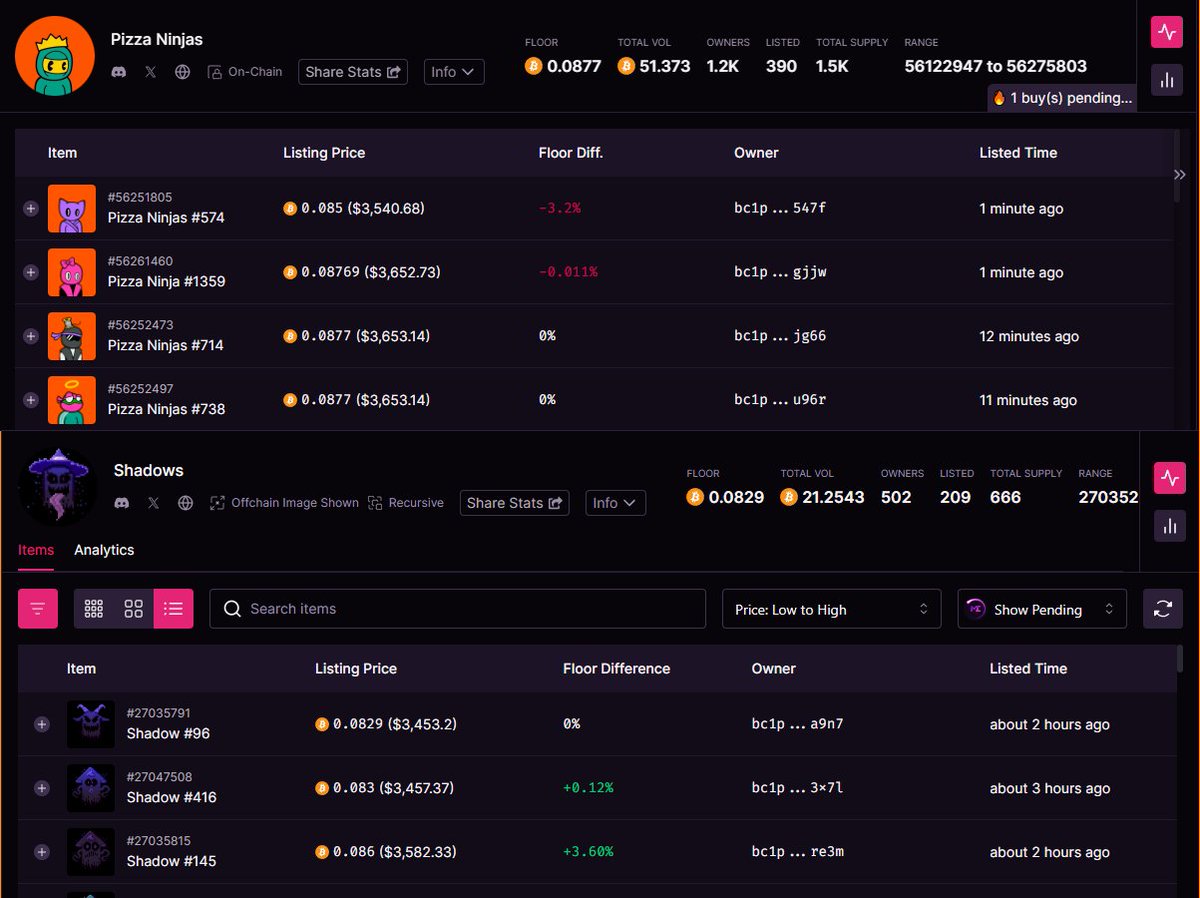Open Shadow #96 thumbnail
The width and height of the screenshot is (1200, 898).
[x=91, y=724]
